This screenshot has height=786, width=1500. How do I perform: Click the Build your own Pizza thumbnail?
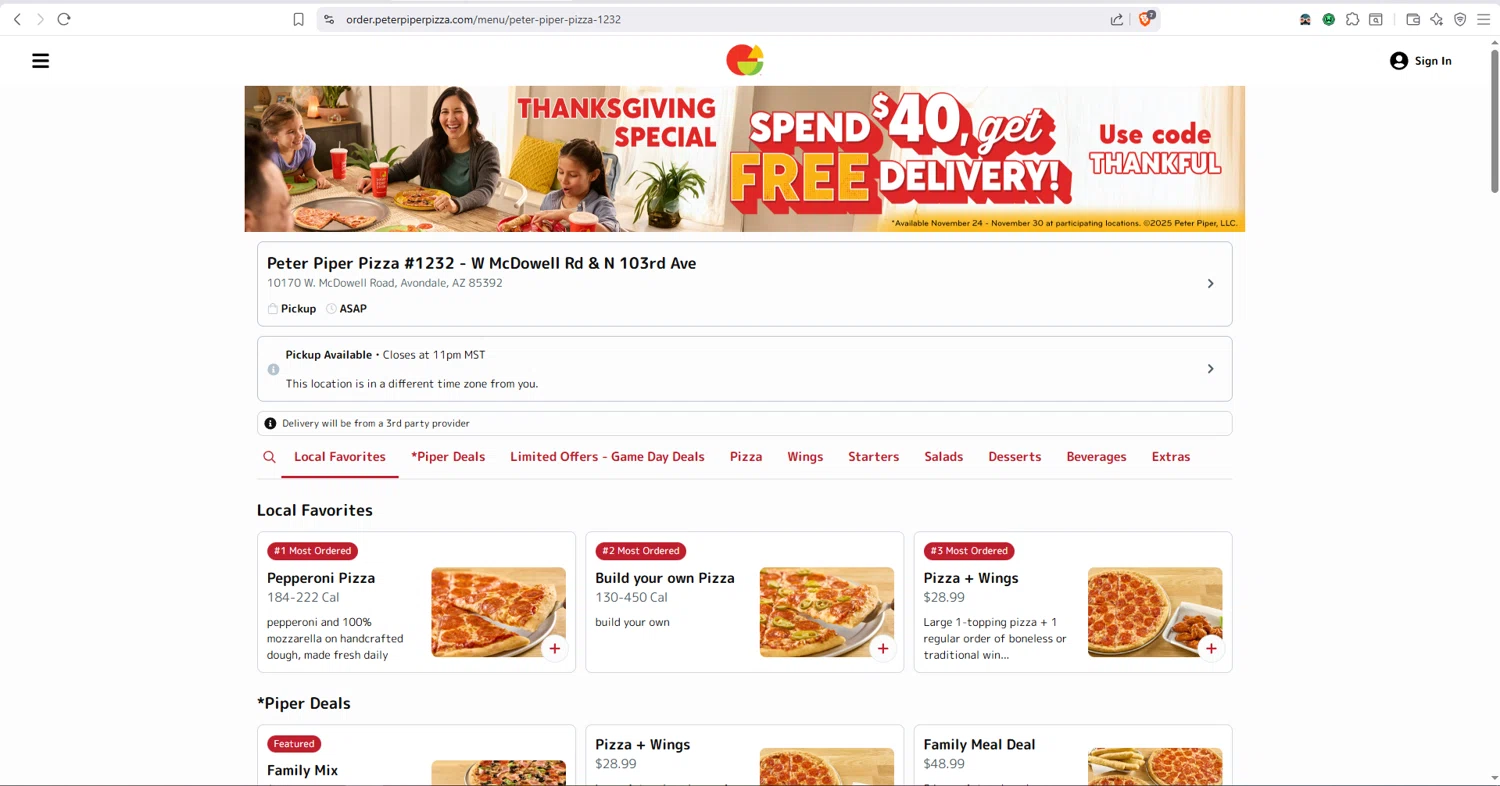tap(826, 612)
